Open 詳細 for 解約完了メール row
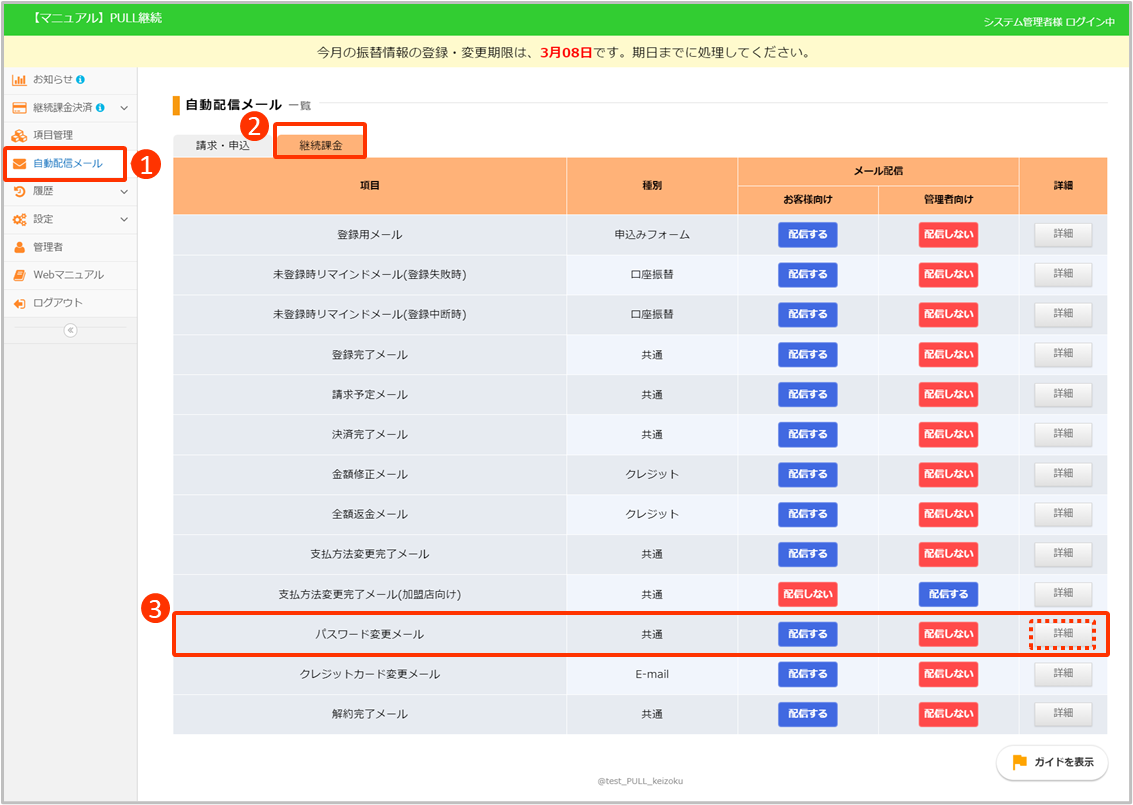 tap(1062, 714)
